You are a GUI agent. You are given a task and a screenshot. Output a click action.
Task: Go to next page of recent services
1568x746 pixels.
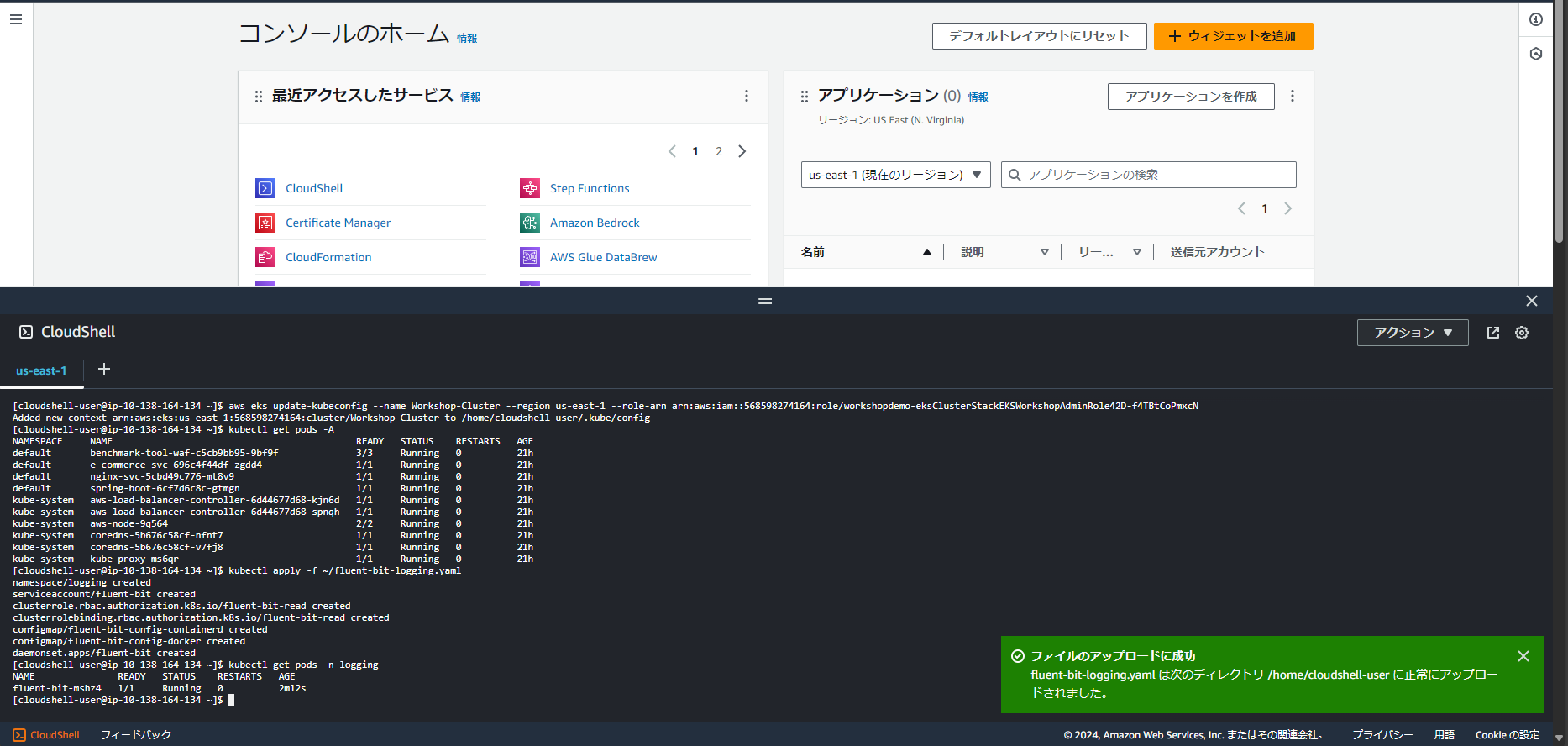(x=742, y=151)
